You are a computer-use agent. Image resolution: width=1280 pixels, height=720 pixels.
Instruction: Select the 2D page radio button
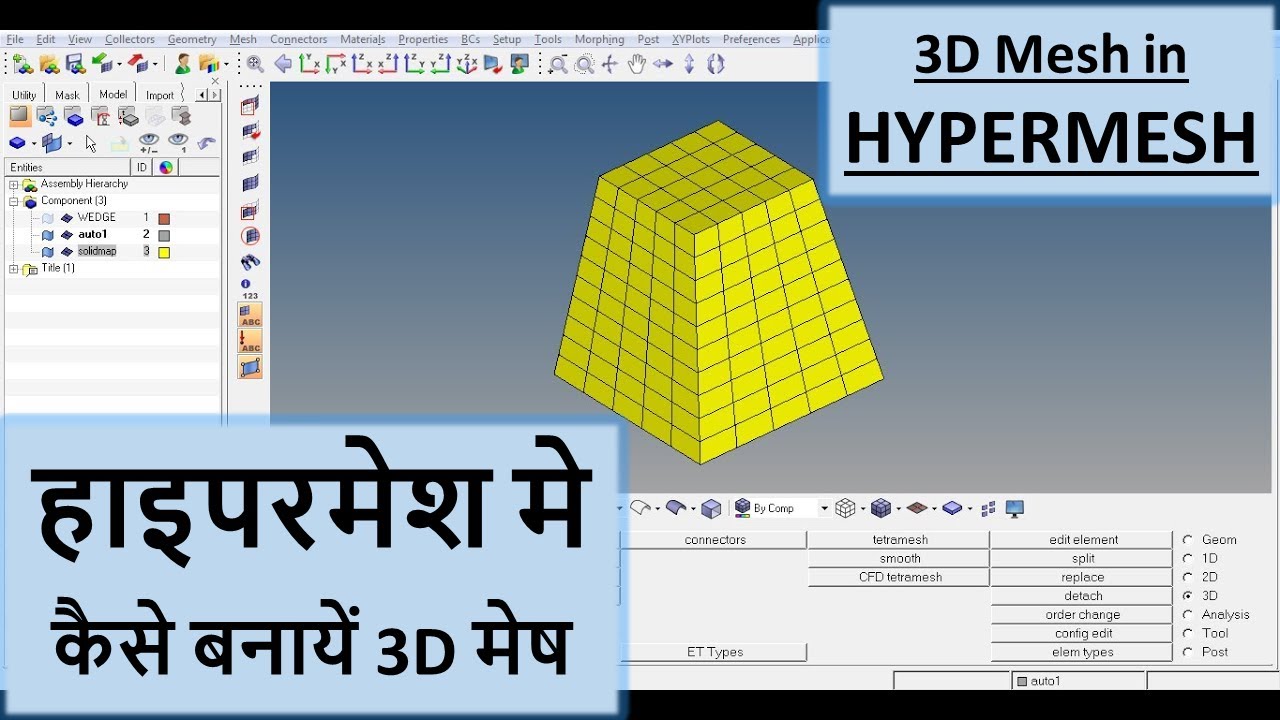pos(1188,577)
